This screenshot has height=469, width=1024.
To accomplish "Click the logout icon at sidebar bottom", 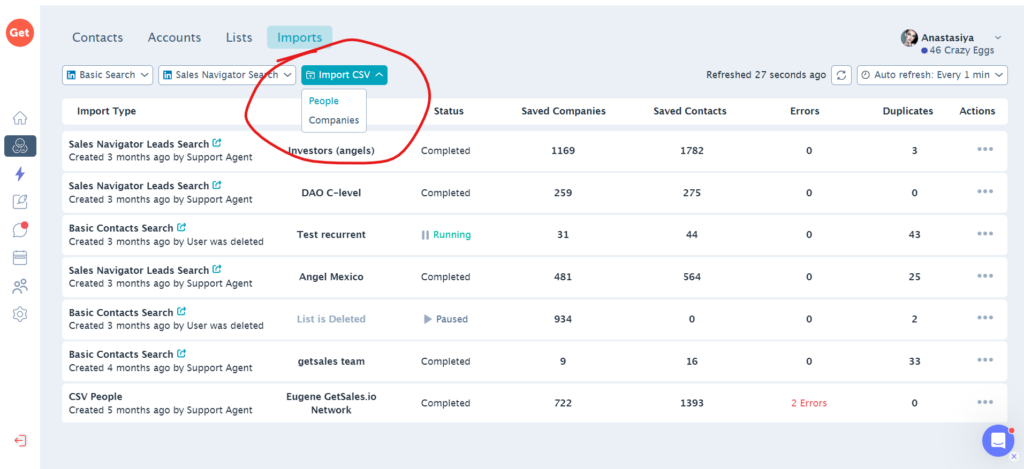I will 20,441.
